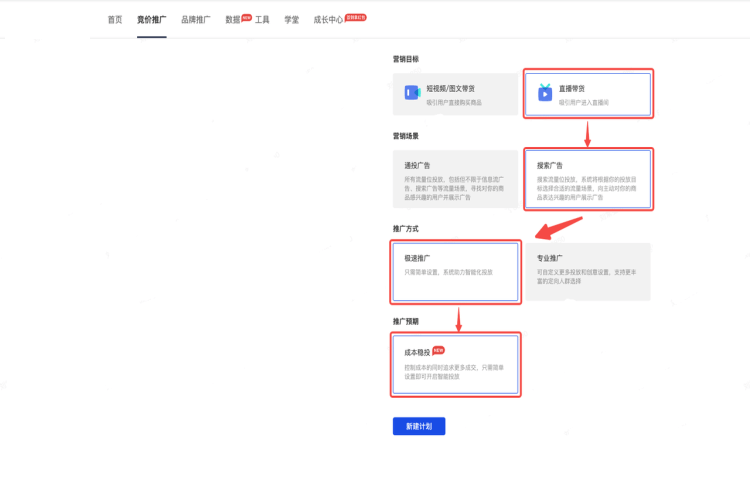Image resolution: width=750 pixels, height=500 pixels.
Task: Click the NEW badge on 成本稳投
Action: pyautogui.click(x=439, y=350)
